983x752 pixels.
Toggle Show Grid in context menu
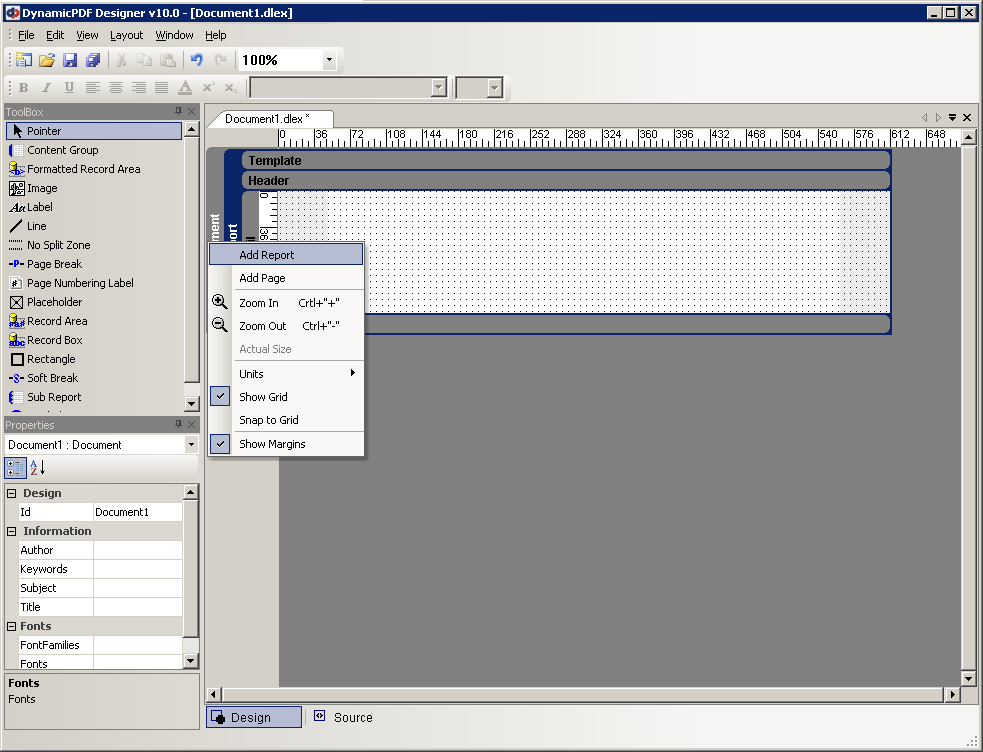point(286,397)
